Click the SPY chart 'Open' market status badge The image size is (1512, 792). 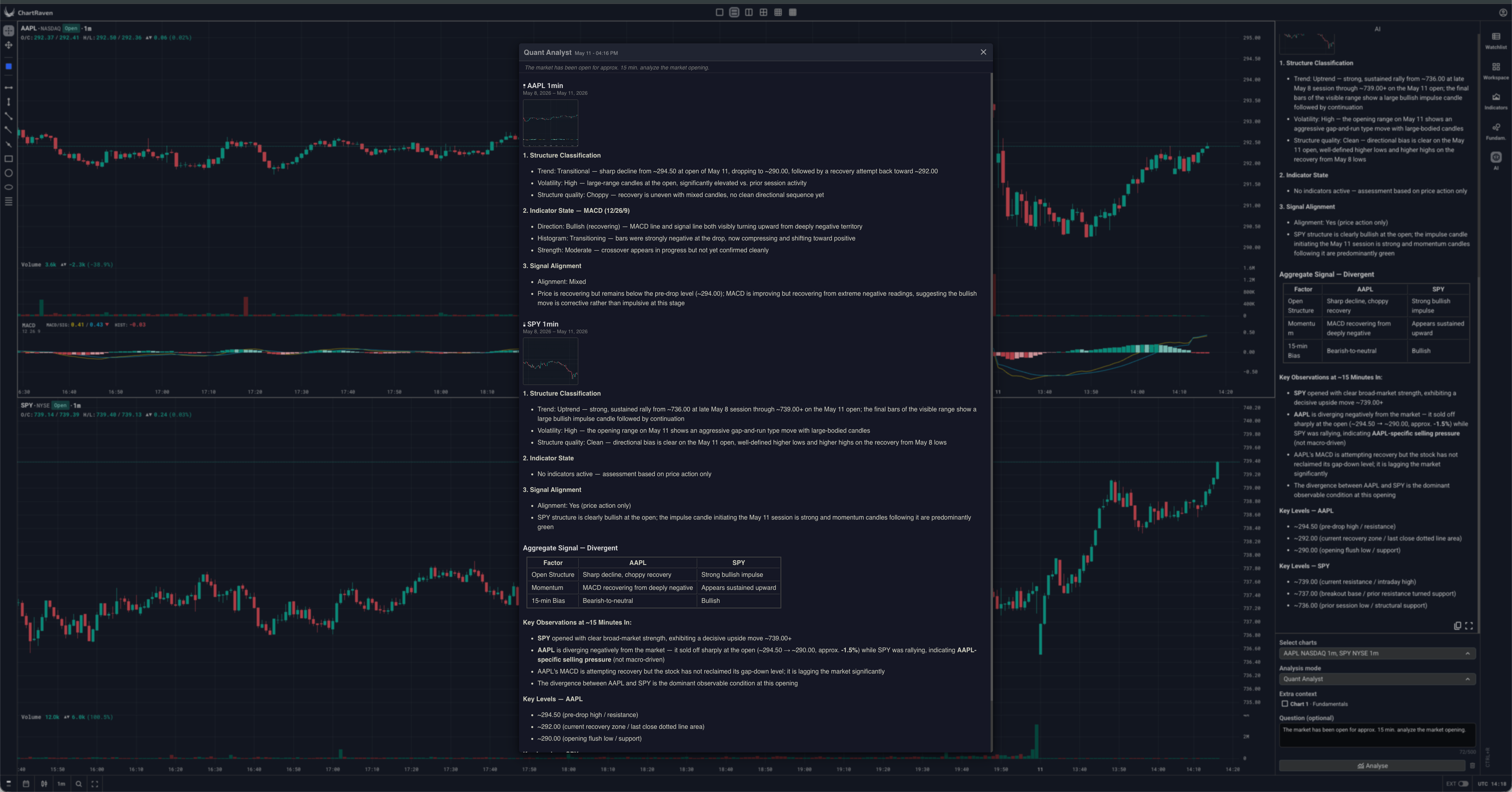60,405
